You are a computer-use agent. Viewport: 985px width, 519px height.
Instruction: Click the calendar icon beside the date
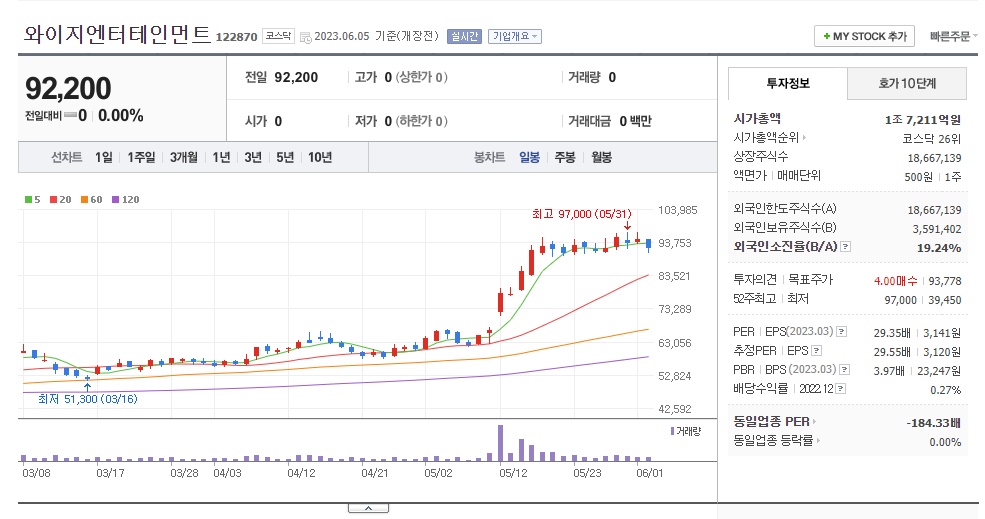tap(305, 37)
